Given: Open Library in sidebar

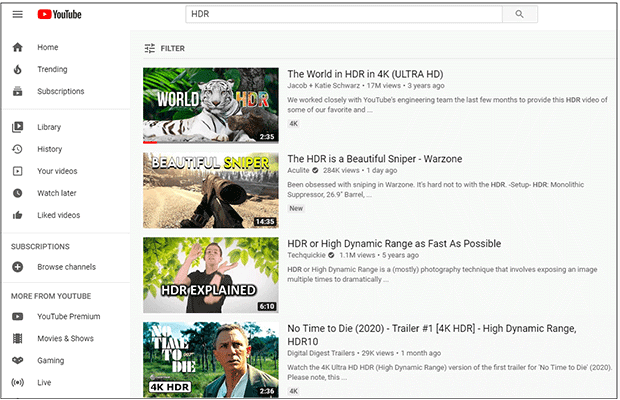Looking at the screenshot, I should pyautogui.click(x=49, y=127).
